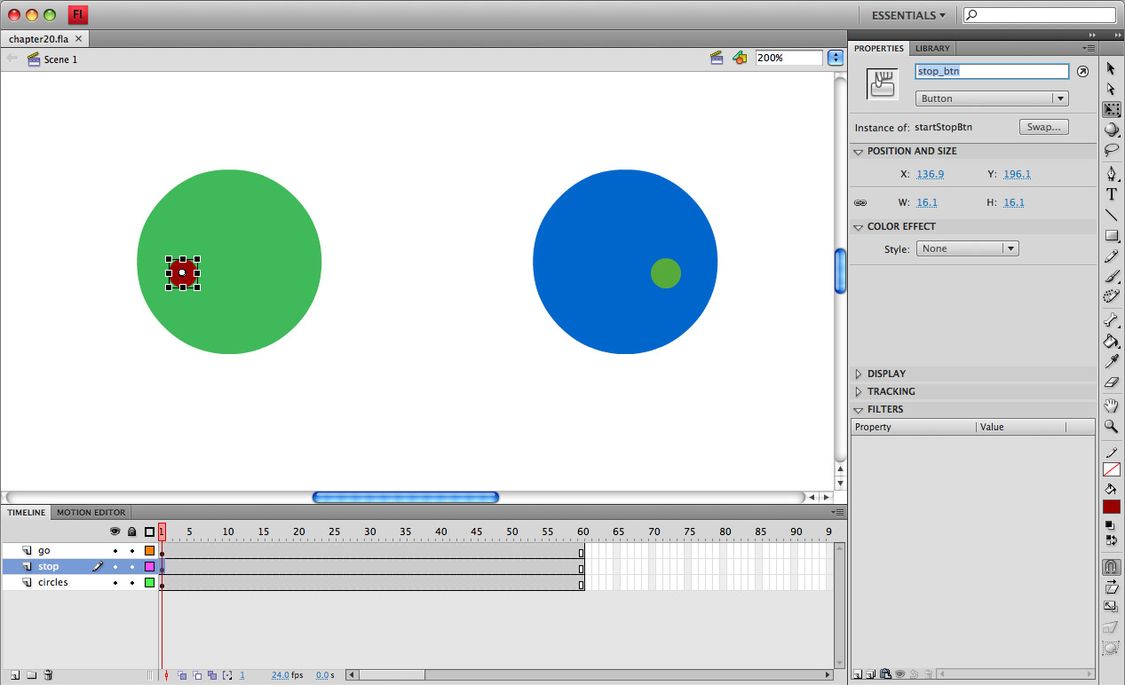This screenshot has height=685, width=1125.
Task: Open the Essentials workspace menu
Action: [x=907, y=15]
